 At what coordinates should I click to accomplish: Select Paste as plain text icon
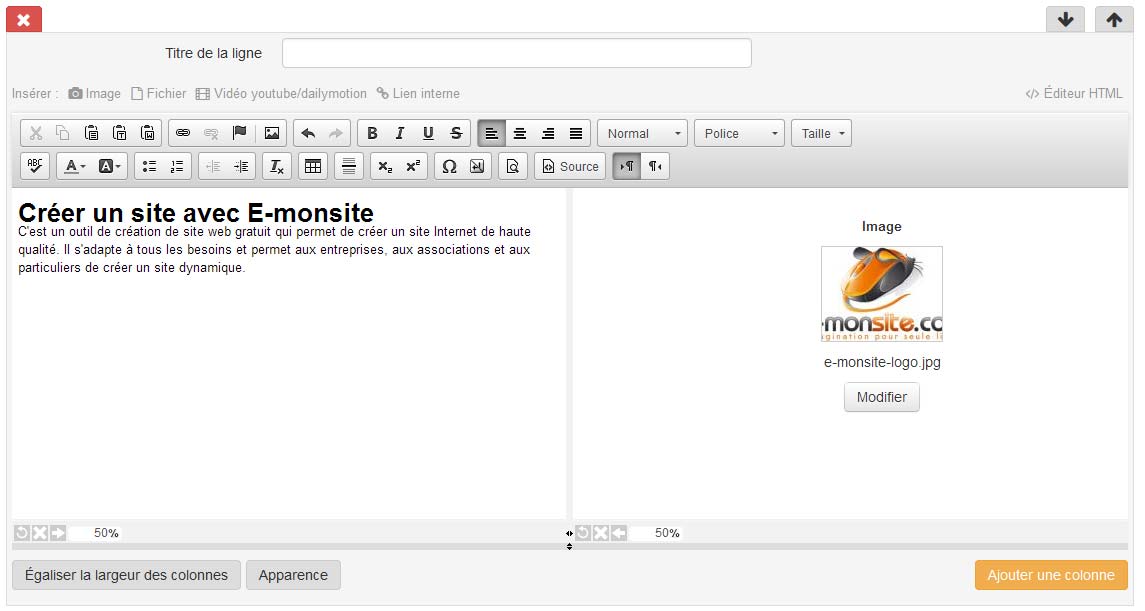(120, 134)
